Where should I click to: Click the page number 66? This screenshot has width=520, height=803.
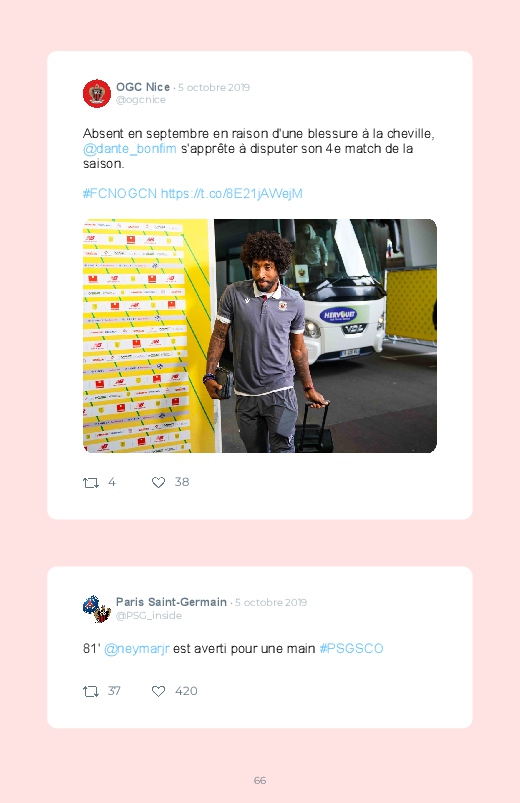pos(260,780)
